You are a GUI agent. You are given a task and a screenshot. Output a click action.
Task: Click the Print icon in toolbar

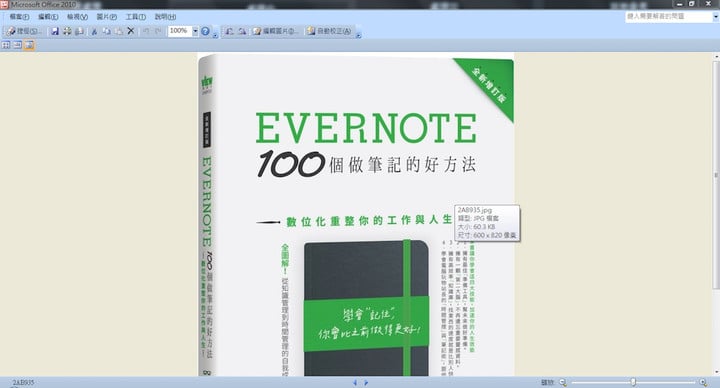point(67,31)
